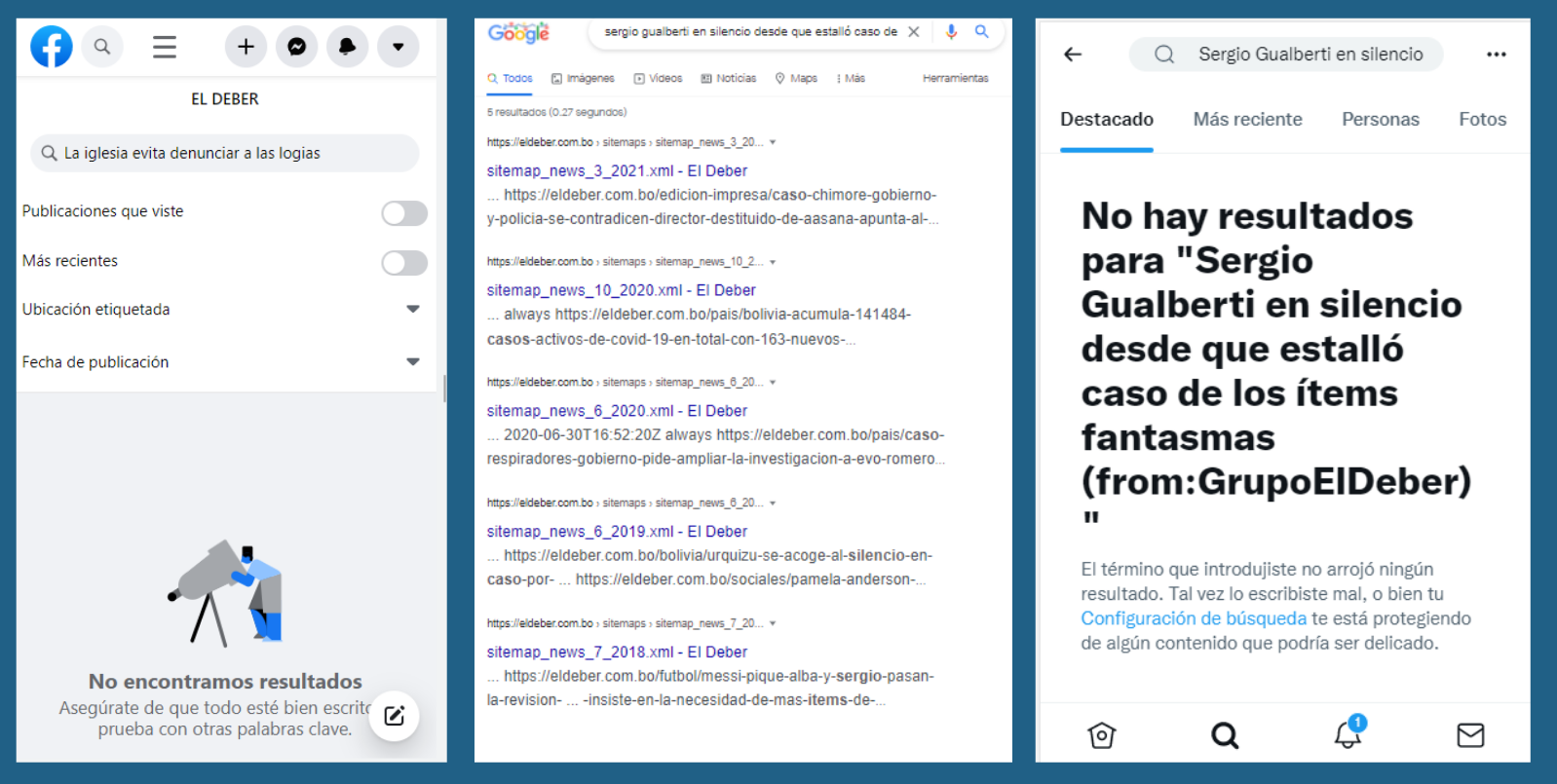This screenshot has width=1557, height=784.
Task: Tap the Facebook search magnifier icon
Action: click(x=102, y=46)
